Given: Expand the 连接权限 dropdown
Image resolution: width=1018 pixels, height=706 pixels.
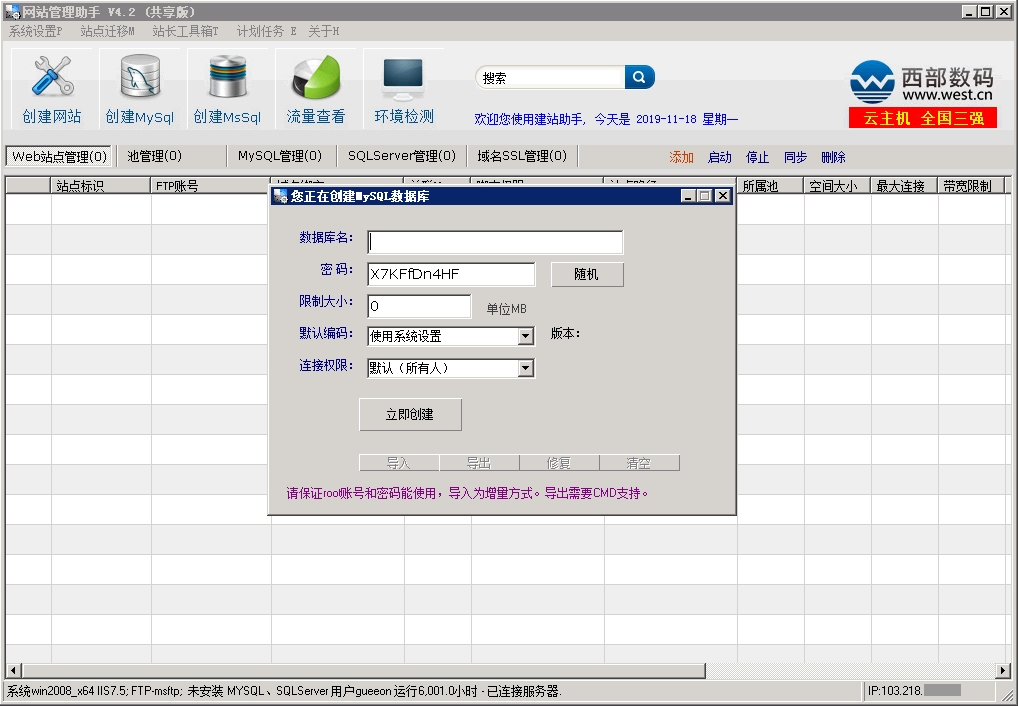Looking at the screenshot, I should coord(526,369).
